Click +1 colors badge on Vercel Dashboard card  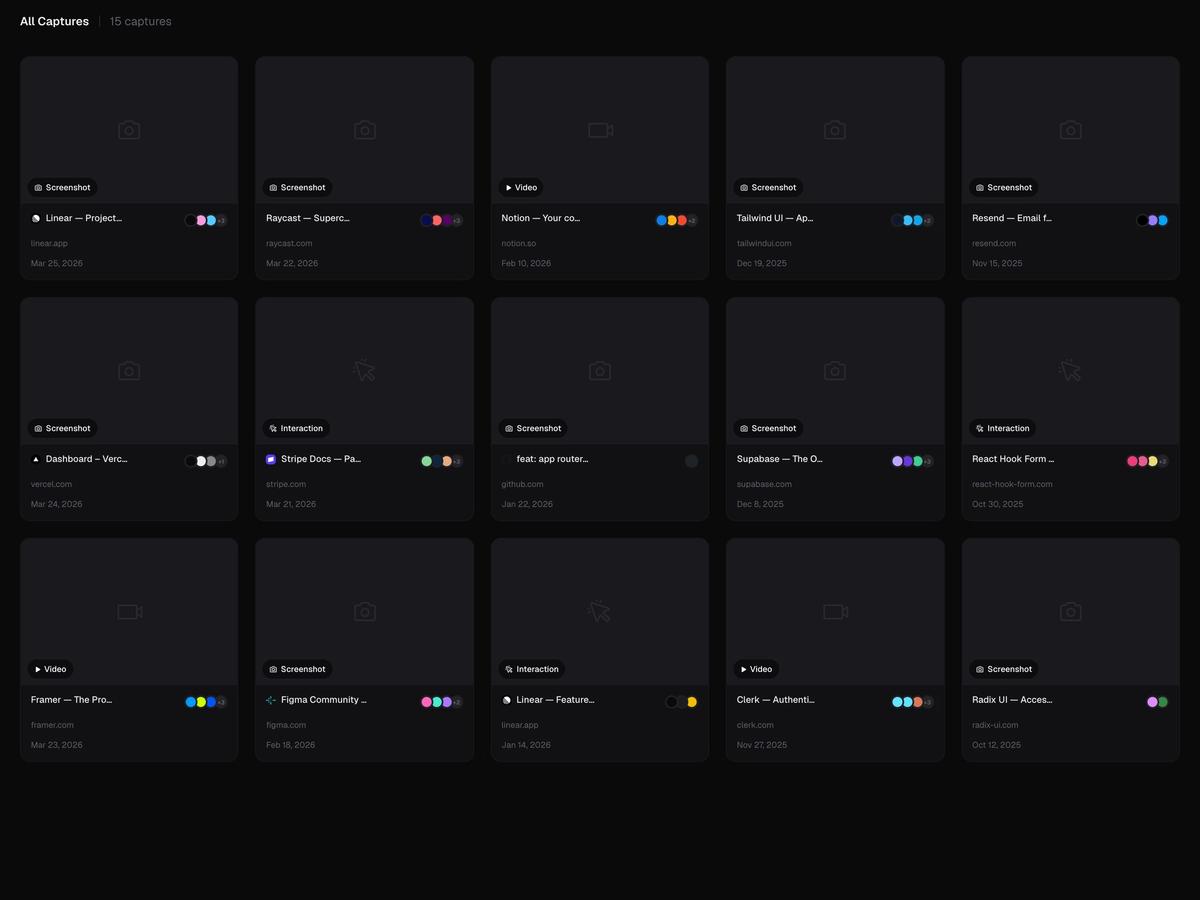(x=221, y=461)
